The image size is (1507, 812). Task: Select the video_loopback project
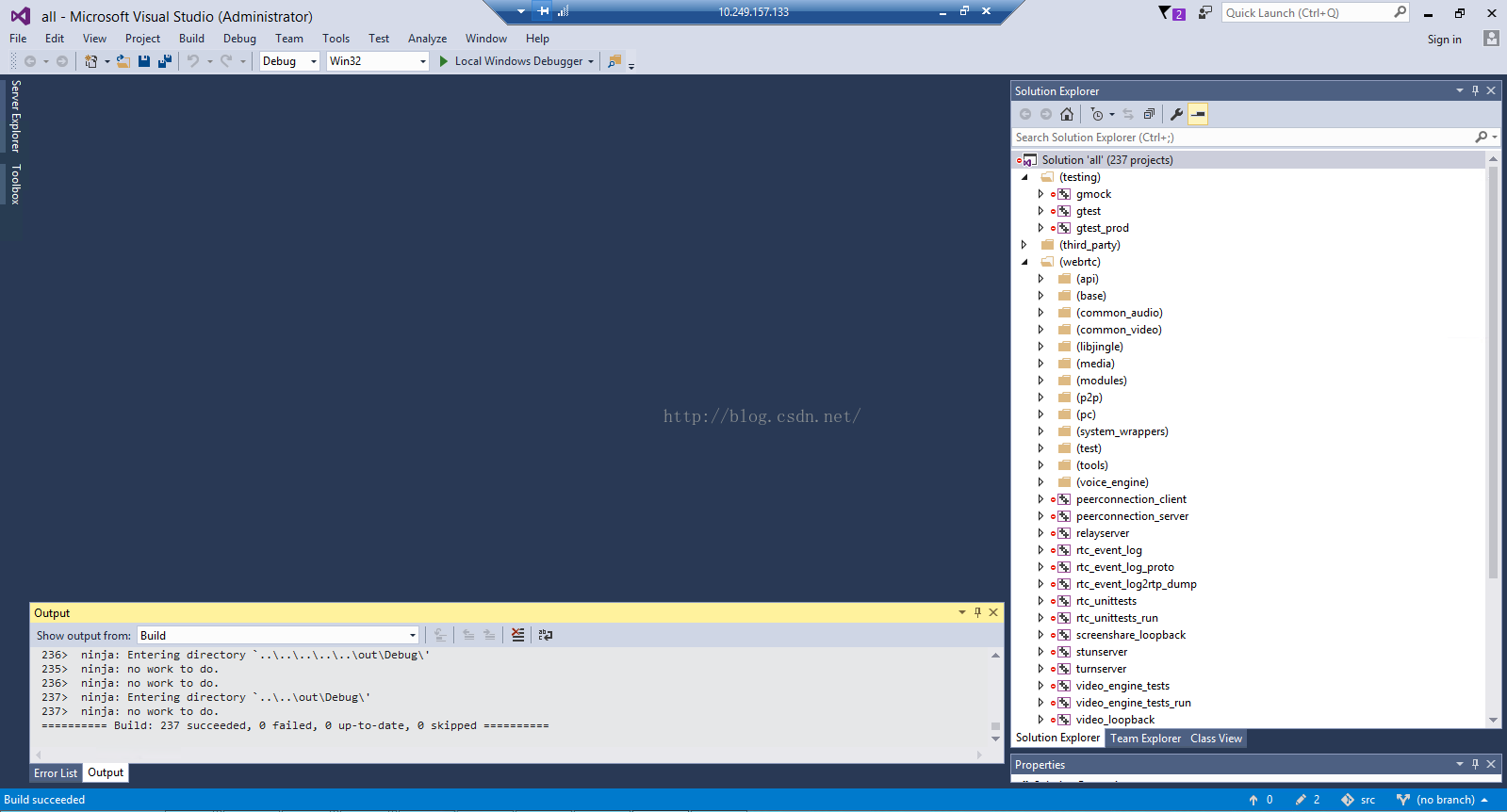point(1115,720)
